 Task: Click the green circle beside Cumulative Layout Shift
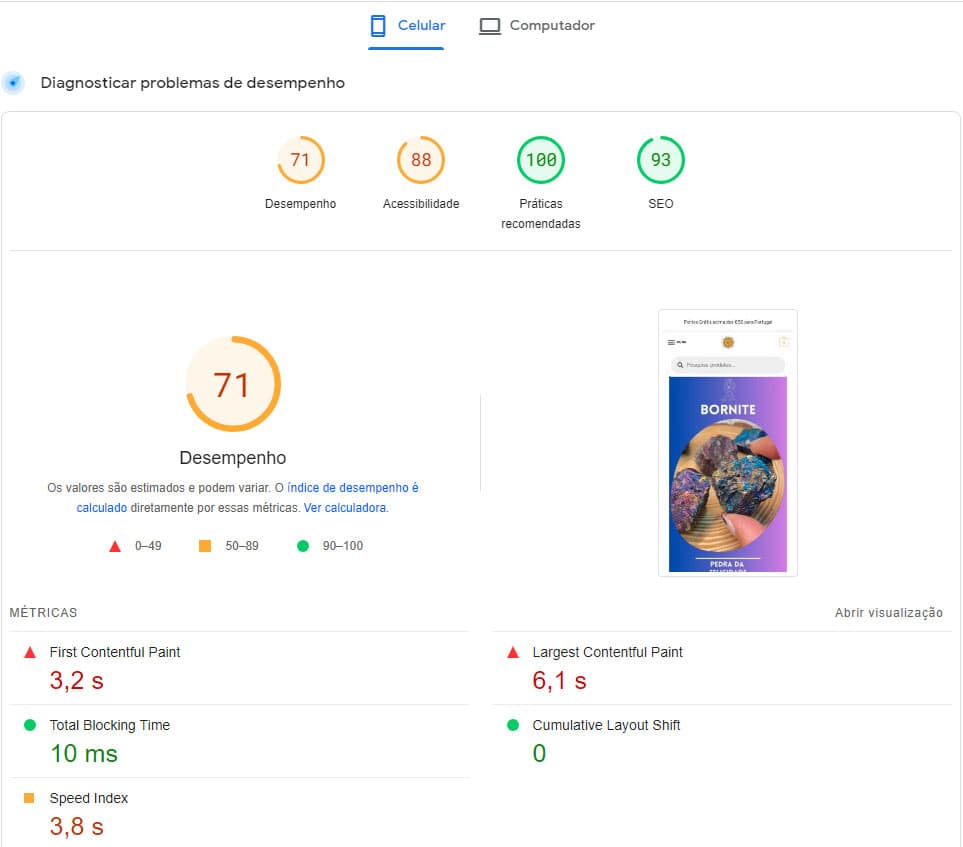pos(512,724)
